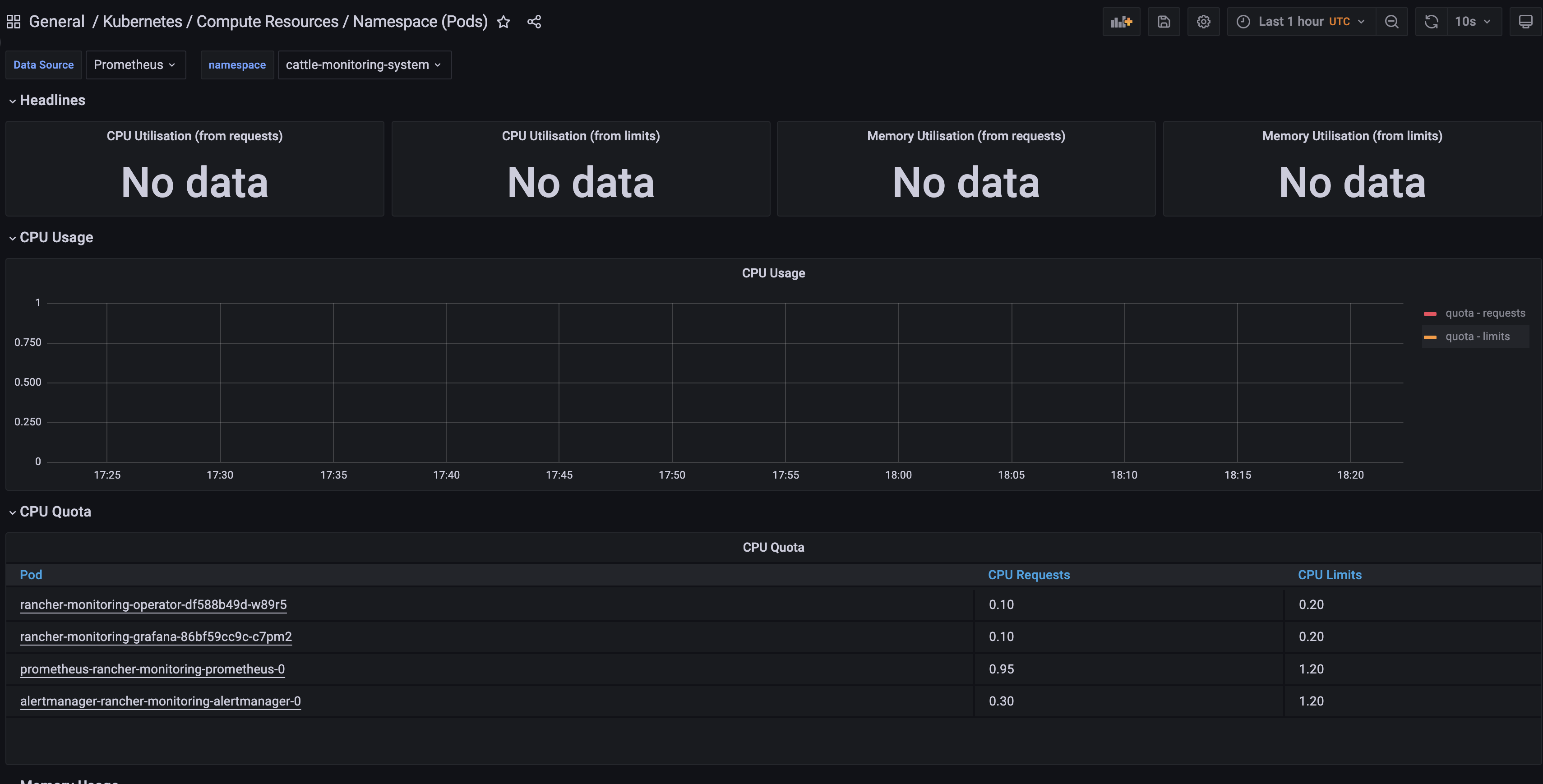Open Dashboard settings via gear icon

click(x=1203, y=22)
